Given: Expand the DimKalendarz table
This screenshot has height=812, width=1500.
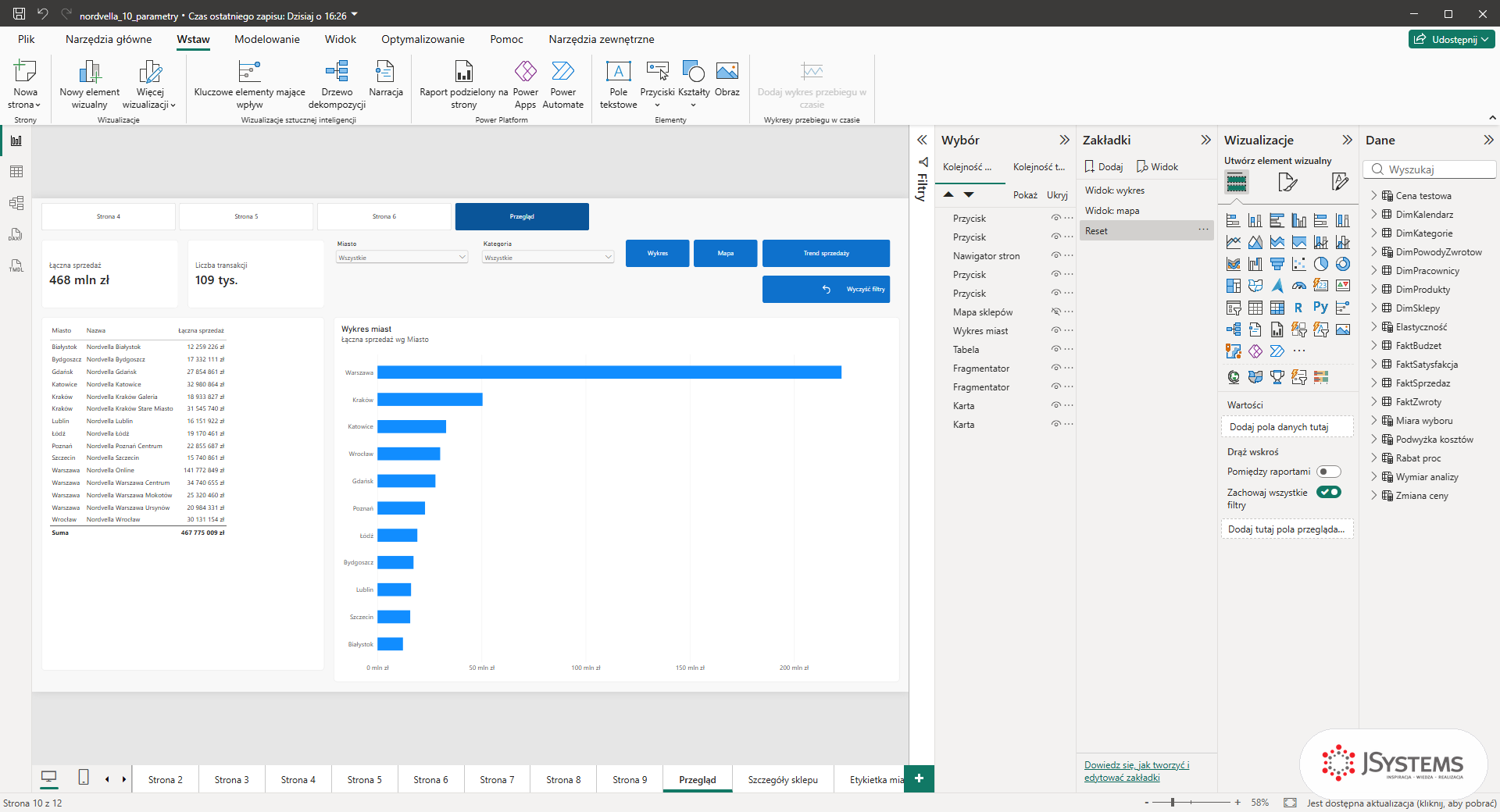Looking at the screenshot, I should pyautogui.click(x=1374, y=214).
